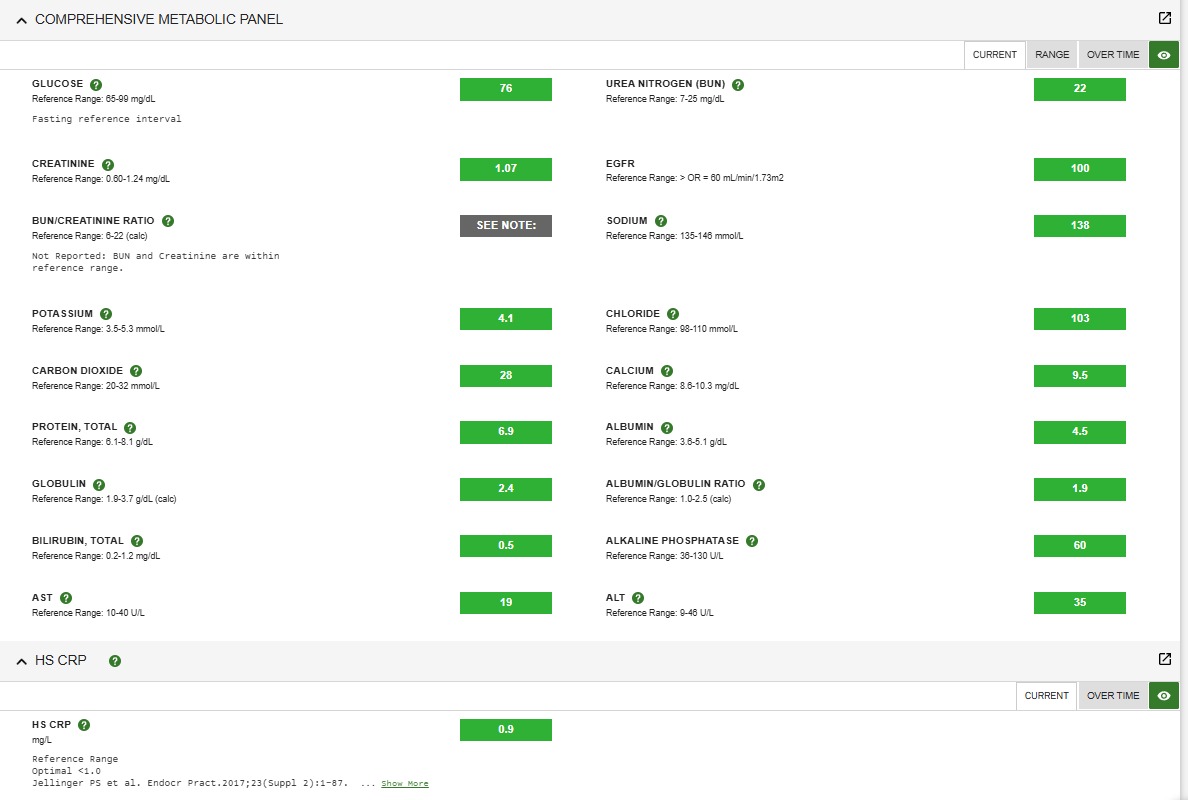This screenshot has width=1188, height=800.
Task: Click the question mark next to SODIUM
Action: pos(661,221)
